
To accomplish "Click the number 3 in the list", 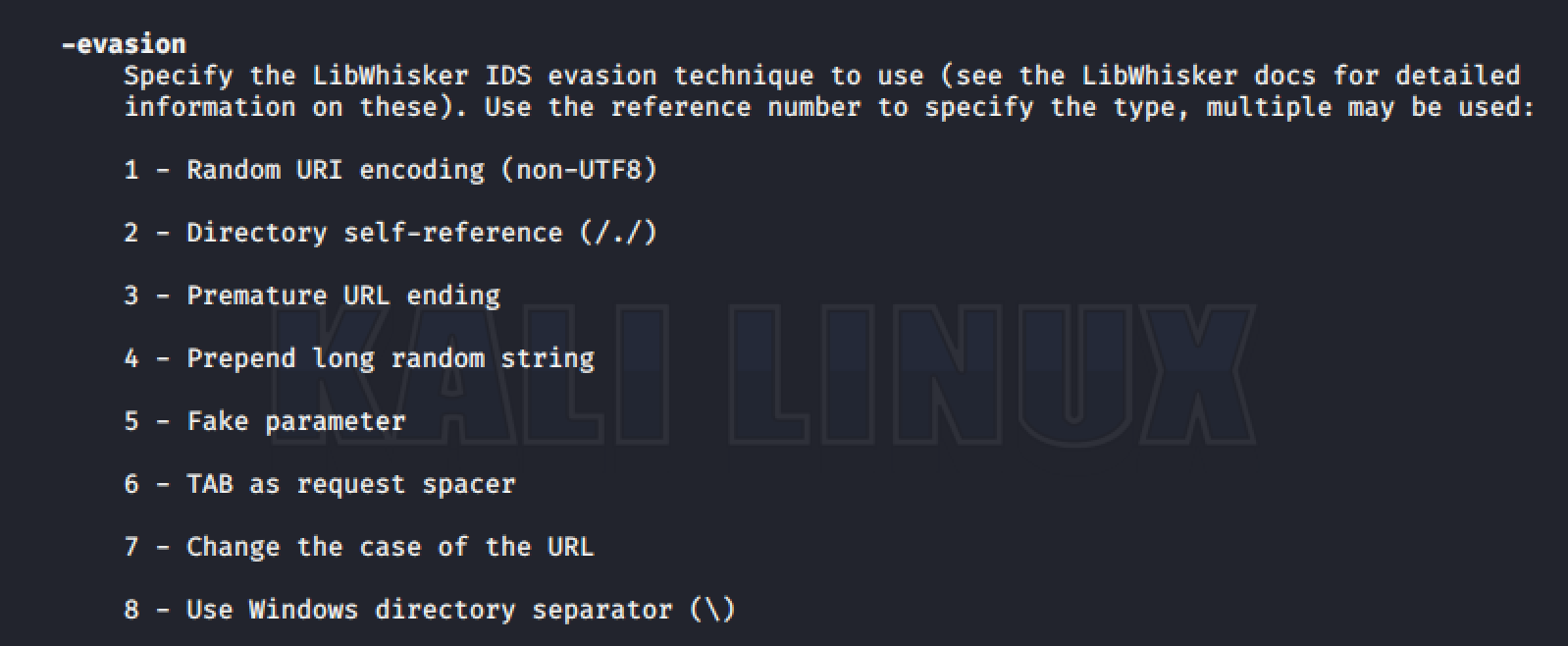I will (131, 296).
